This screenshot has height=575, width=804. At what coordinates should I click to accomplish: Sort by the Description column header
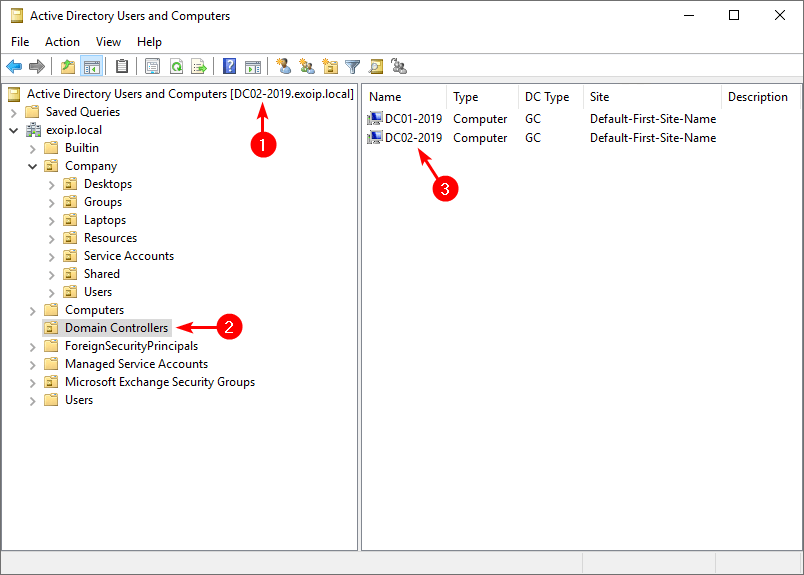click(761, 97)
